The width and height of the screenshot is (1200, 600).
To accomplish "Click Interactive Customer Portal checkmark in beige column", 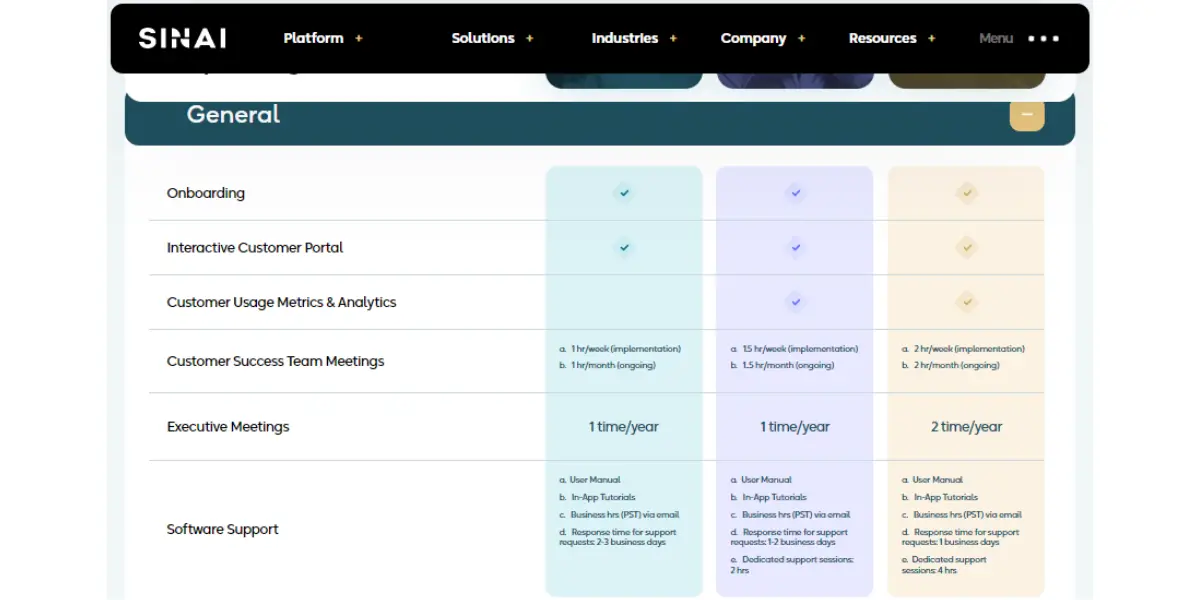I will 966,247.
